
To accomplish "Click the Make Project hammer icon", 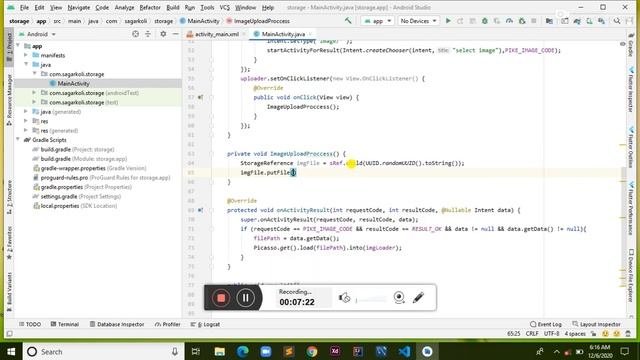I will coord(348,20).
